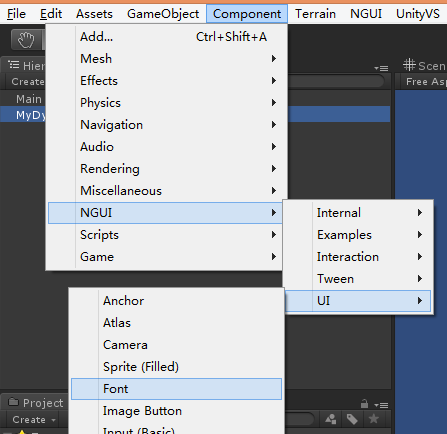The image size is (447, 434).
Task: Expand the Effects submenu
Action: click(165, 81)
